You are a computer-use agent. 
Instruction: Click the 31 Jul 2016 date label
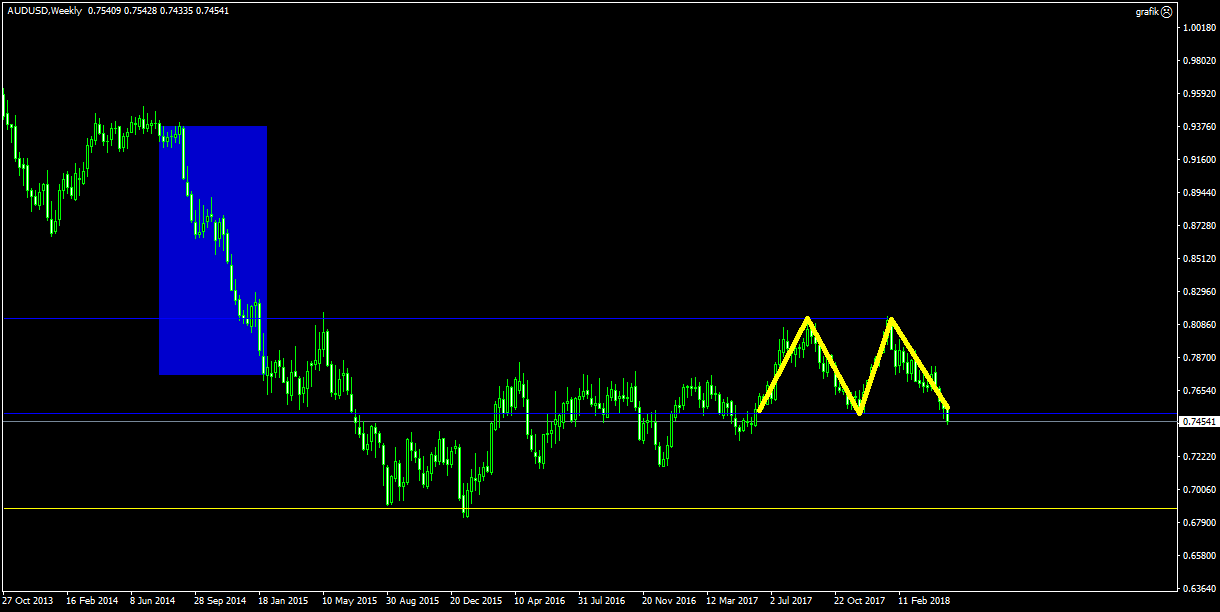tap(603, 602)
